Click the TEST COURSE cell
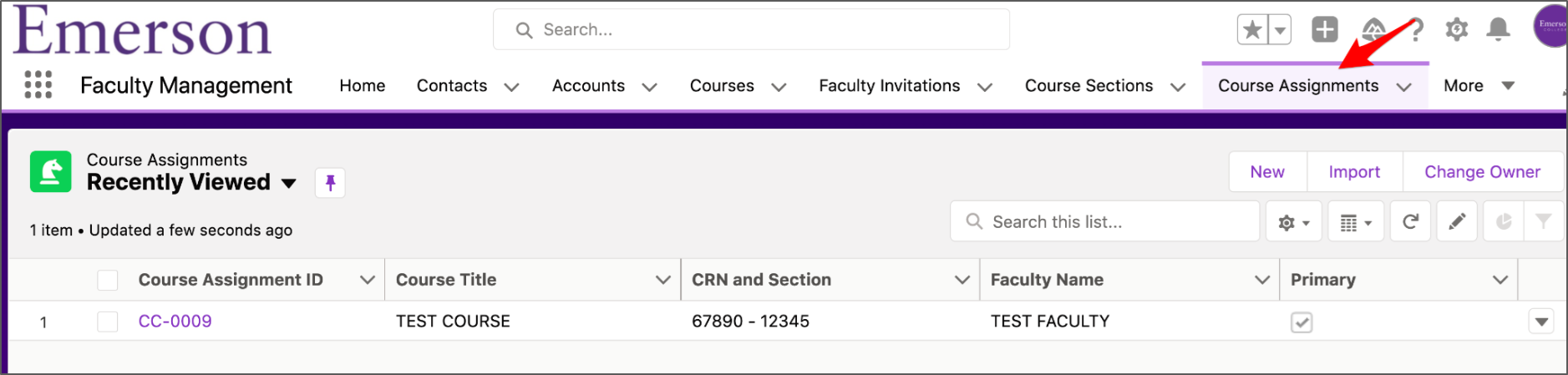The width and height of the screenshot is (1568, 375). point(453,321)
